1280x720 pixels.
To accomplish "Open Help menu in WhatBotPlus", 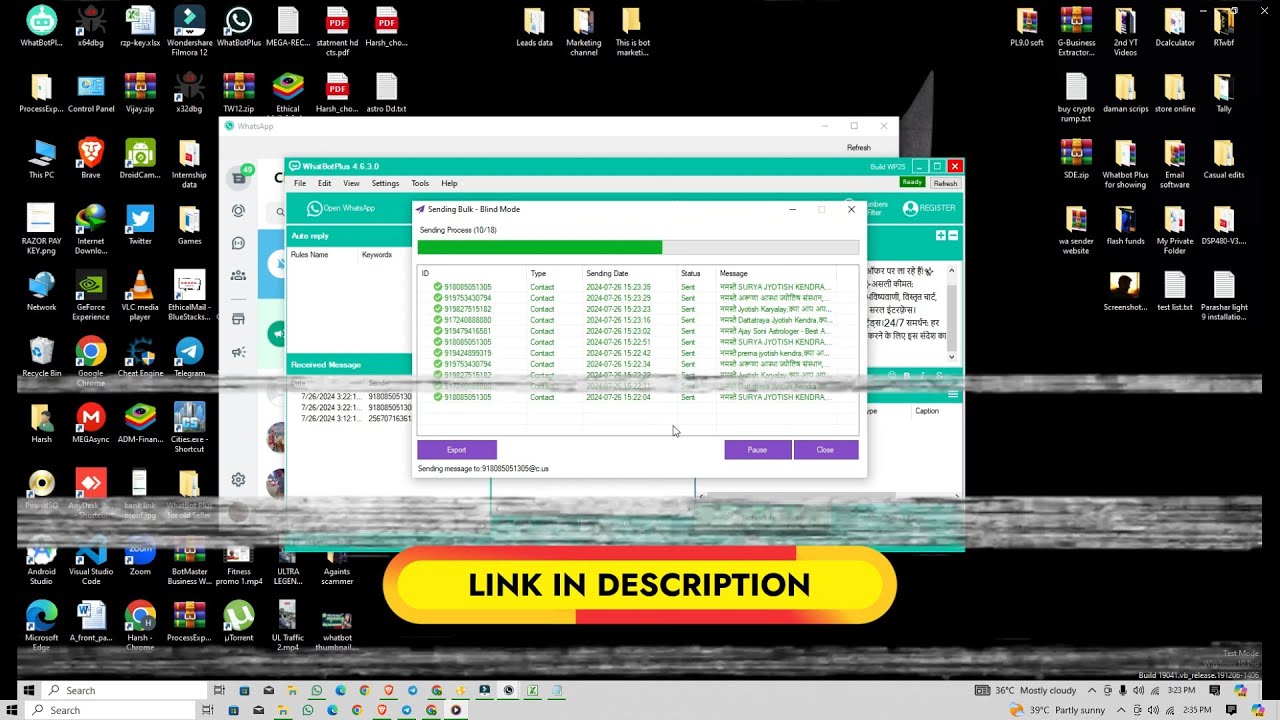I will 449,183.
